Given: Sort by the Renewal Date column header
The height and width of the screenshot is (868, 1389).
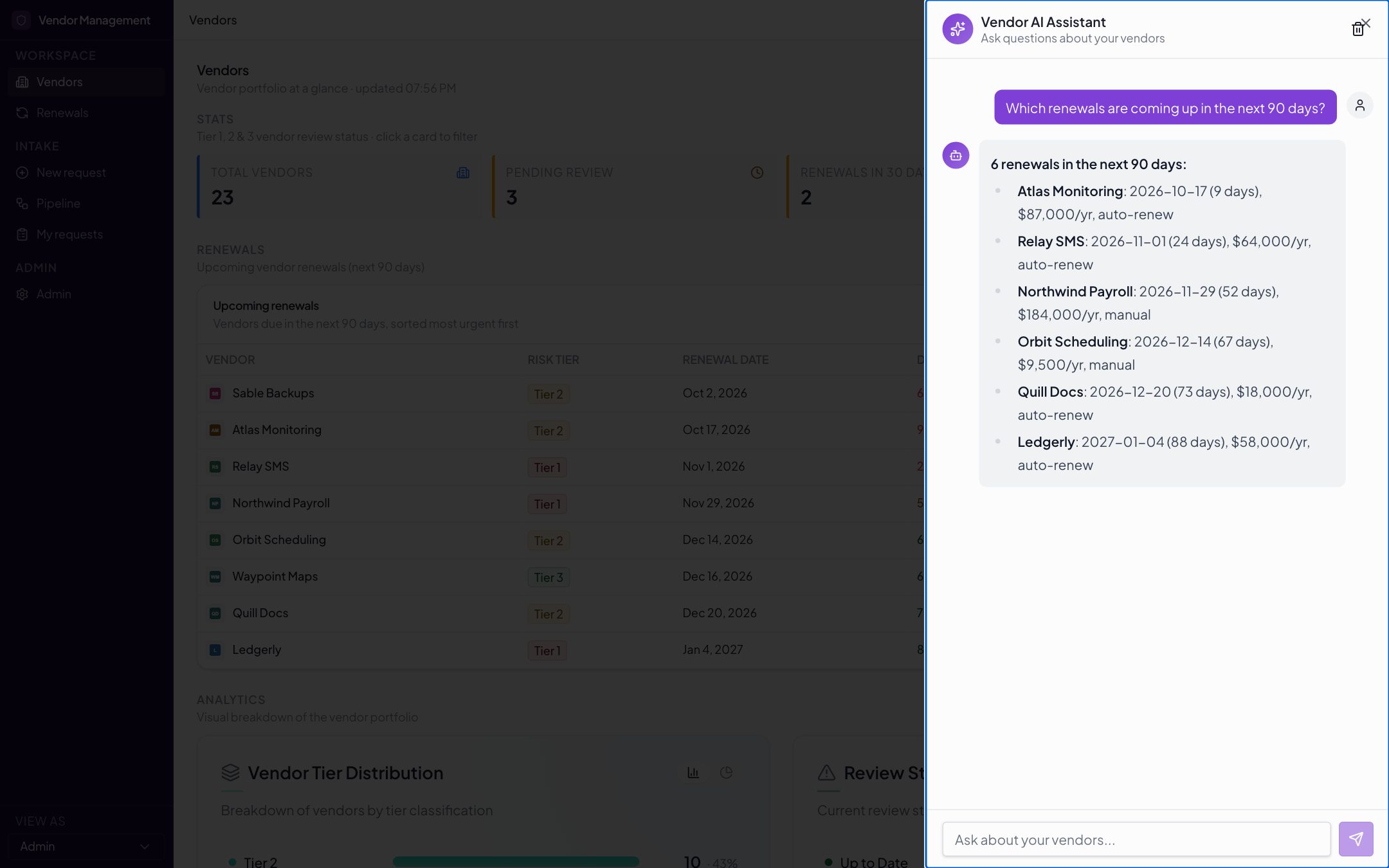Looking at the screenshot, I should (x=725, y=359).
